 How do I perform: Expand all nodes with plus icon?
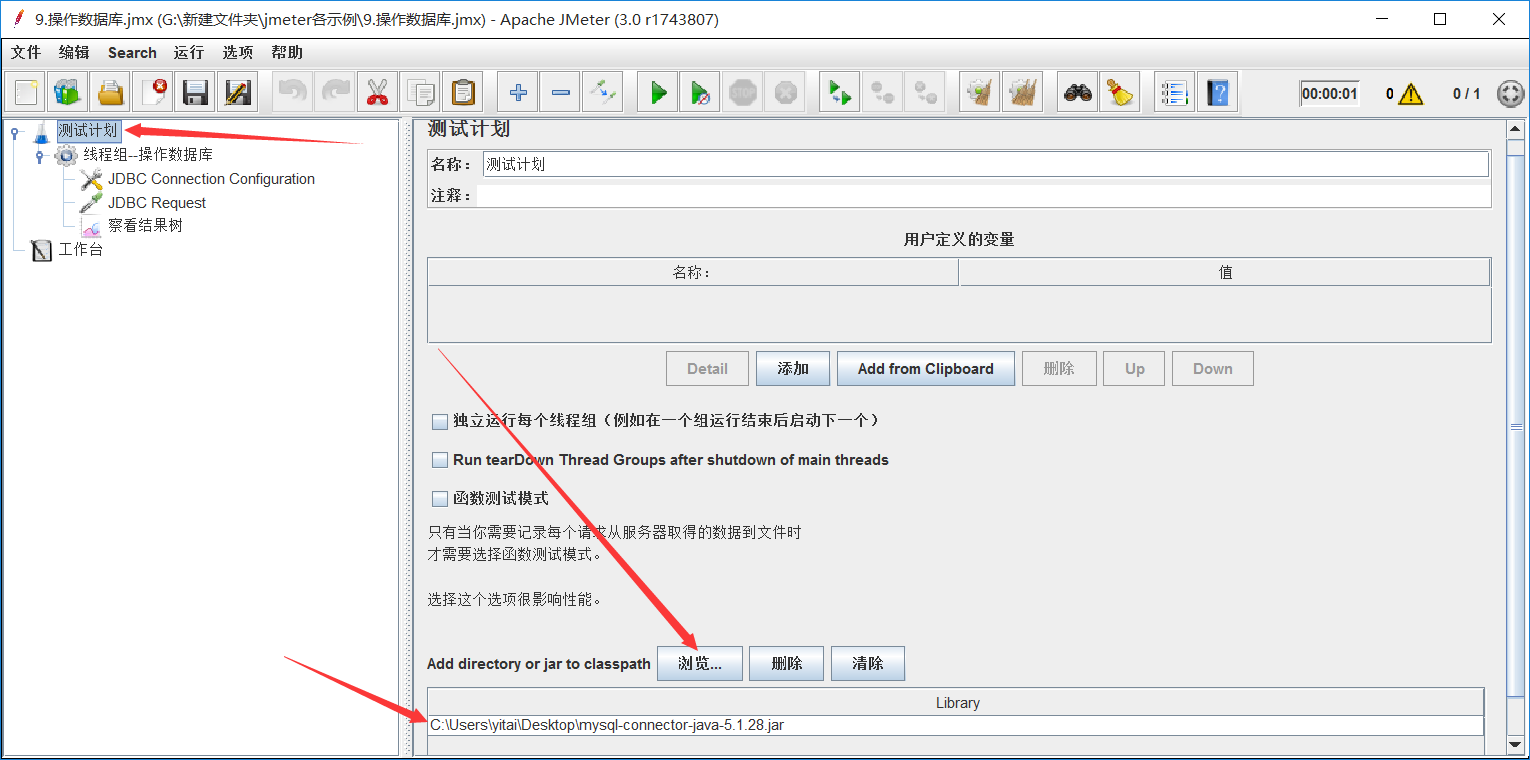[x=518, y=93]
